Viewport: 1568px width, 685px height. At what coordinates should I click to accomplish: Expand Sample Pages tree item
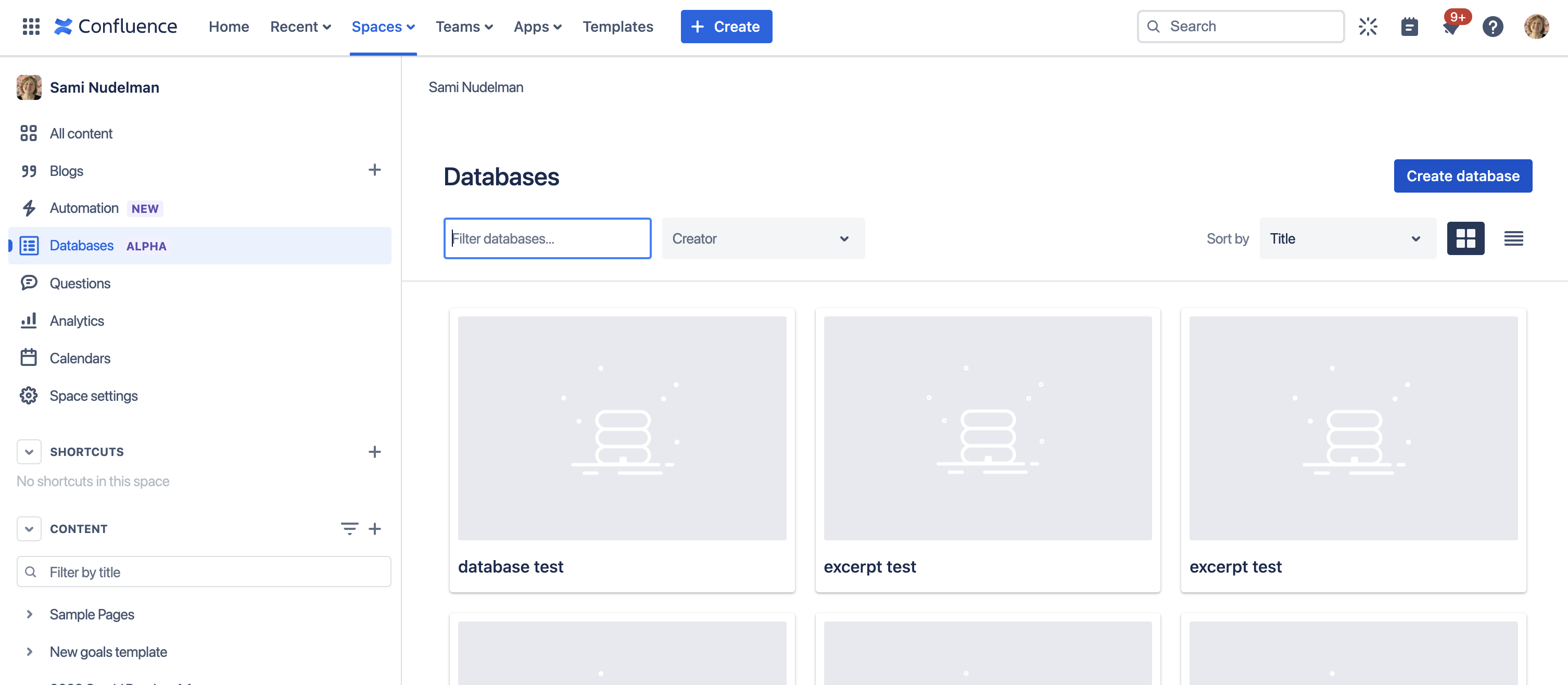point(30,614)
